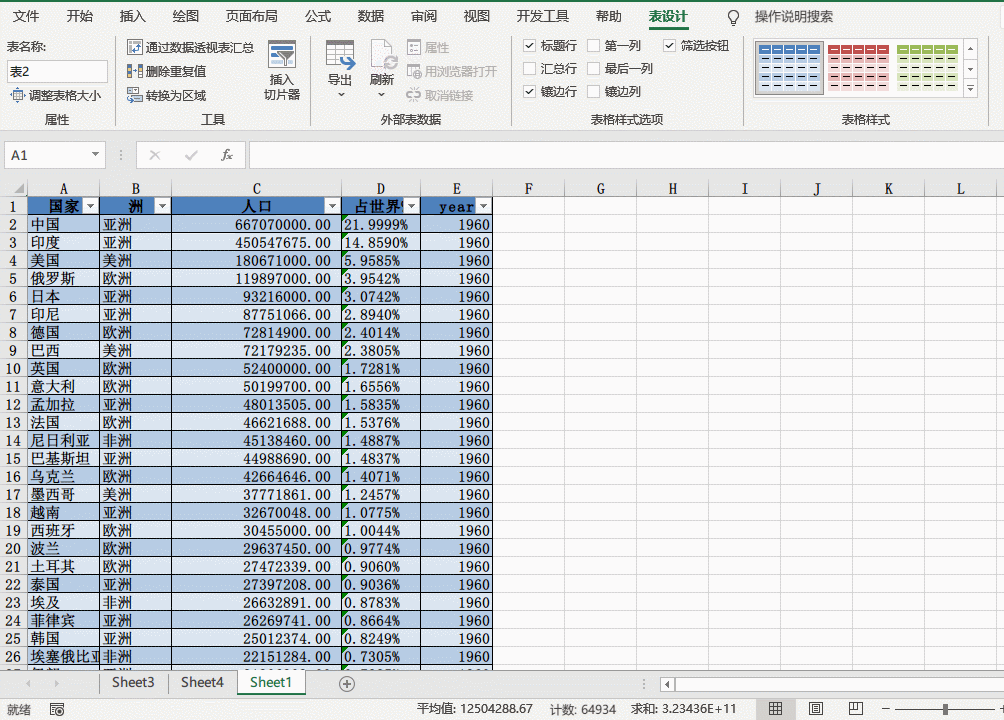Click the Unlink (取消链接) icon

click(x=414, y=95)
